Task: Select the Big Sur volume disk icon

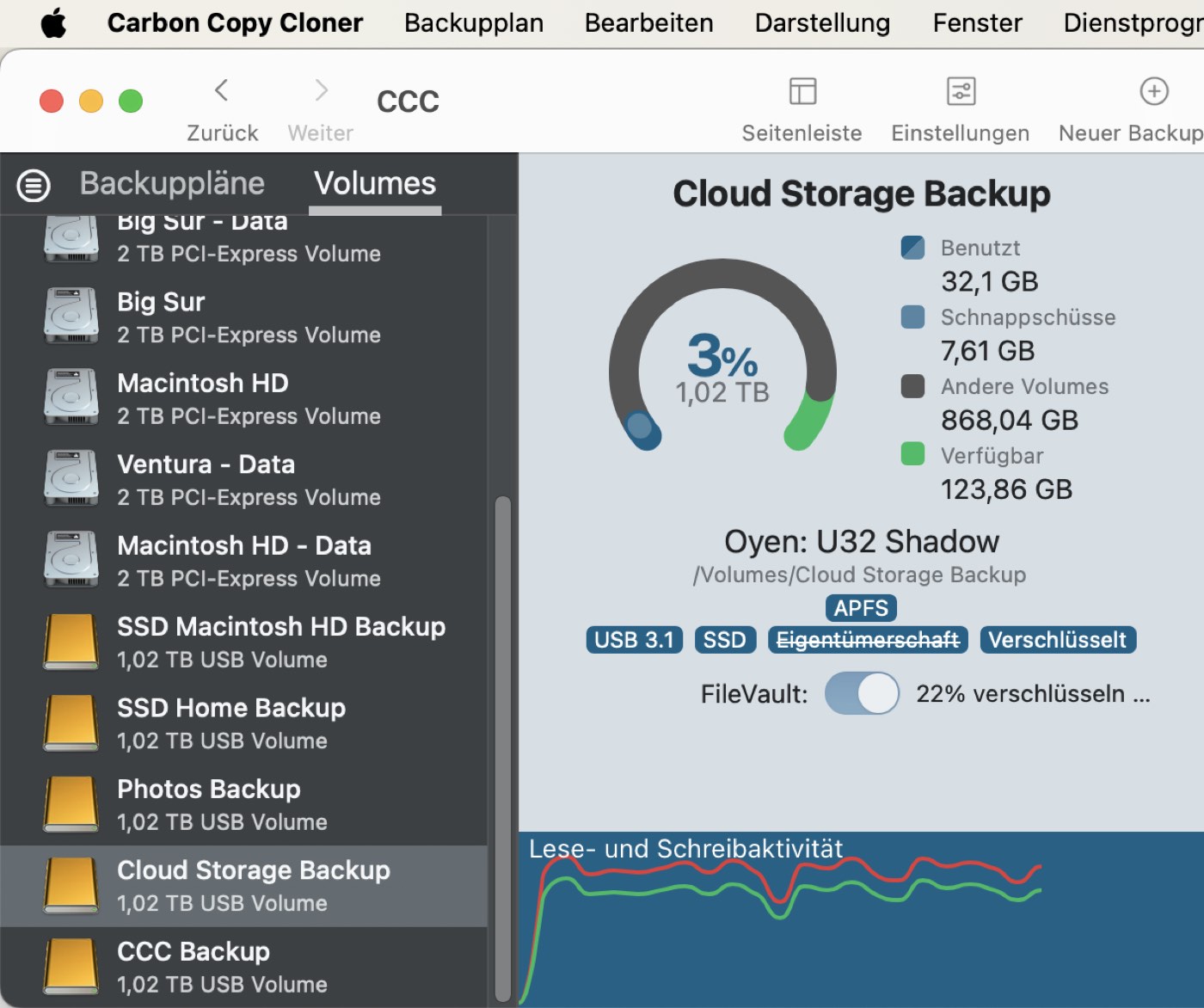Action: click(x=71, y=317)
